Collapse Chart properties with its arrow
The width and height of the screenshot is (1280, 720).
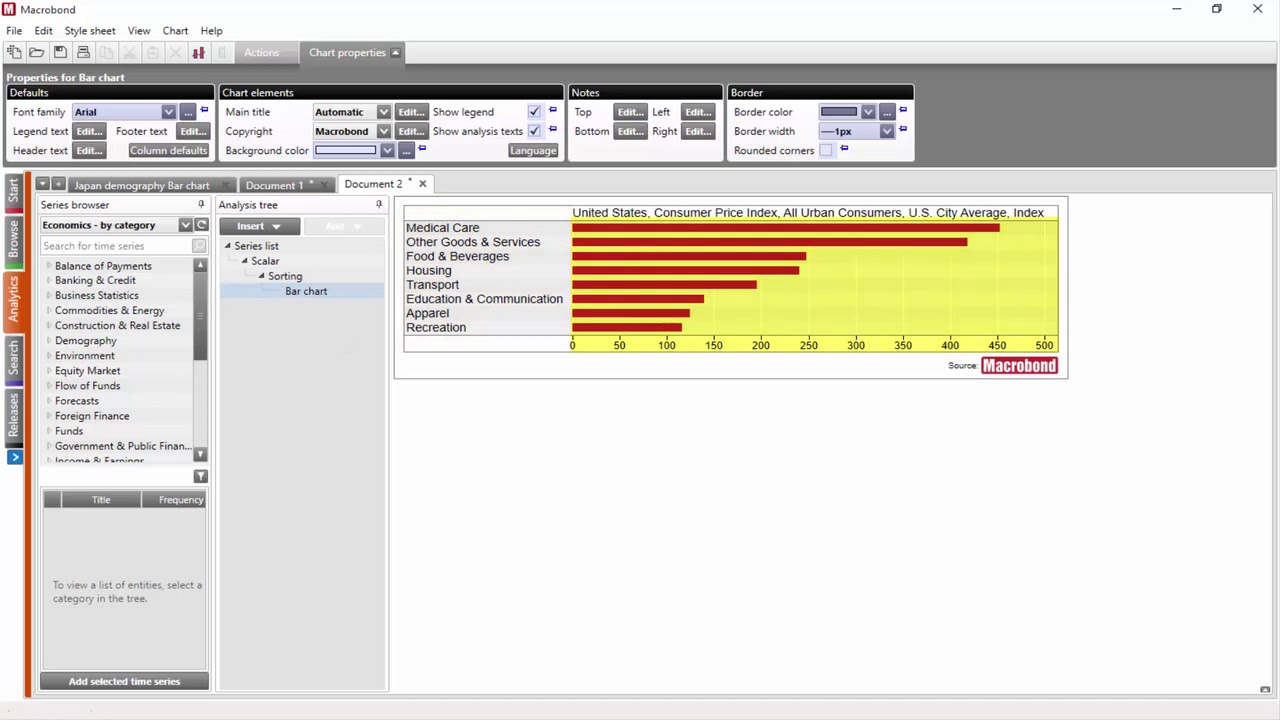pos(395,53)
